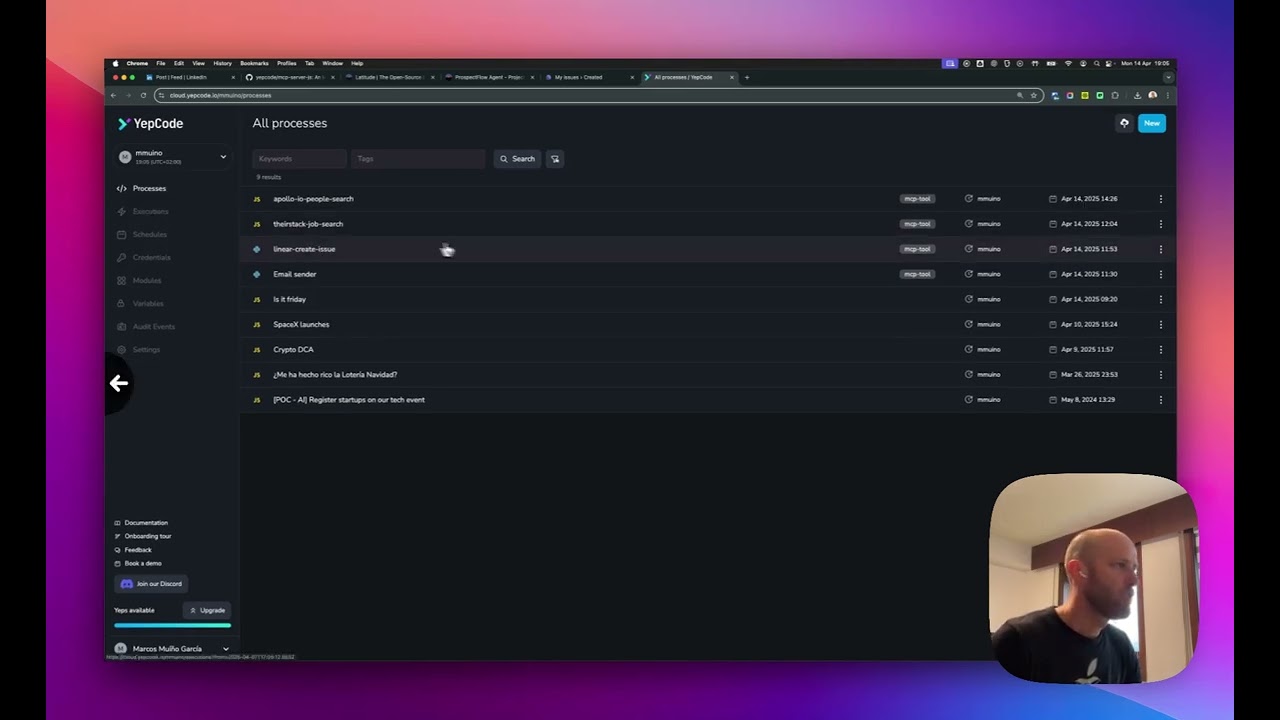Screen dimensions: 1280x720
Task: Click the menu bar date and time
Action: click(1145, 63)
